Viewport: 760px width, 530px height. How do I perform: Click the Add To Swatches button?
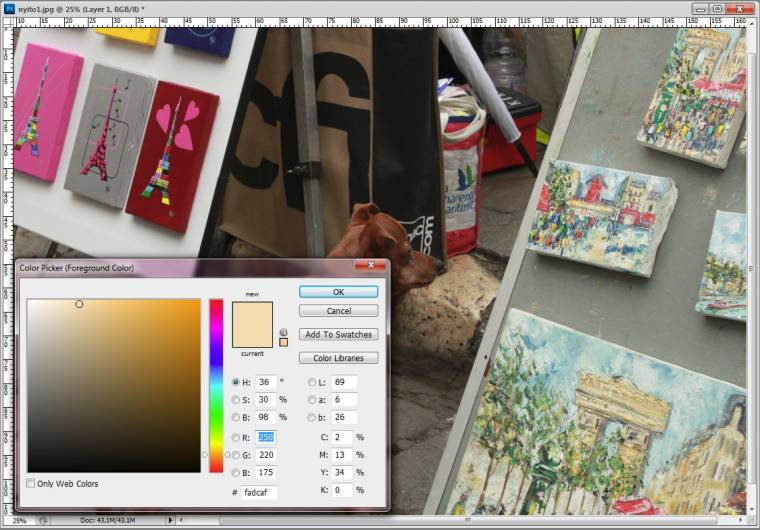(x=338, y=334)
